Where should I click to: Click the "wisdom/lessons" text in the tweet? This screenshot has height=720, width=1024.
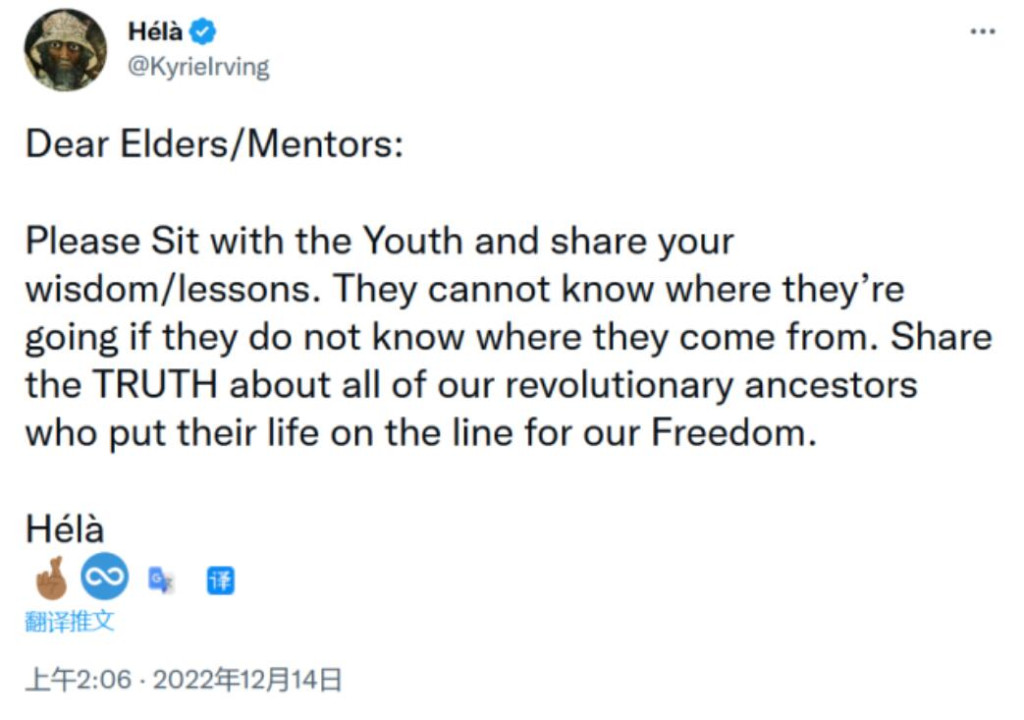(169, 288)
